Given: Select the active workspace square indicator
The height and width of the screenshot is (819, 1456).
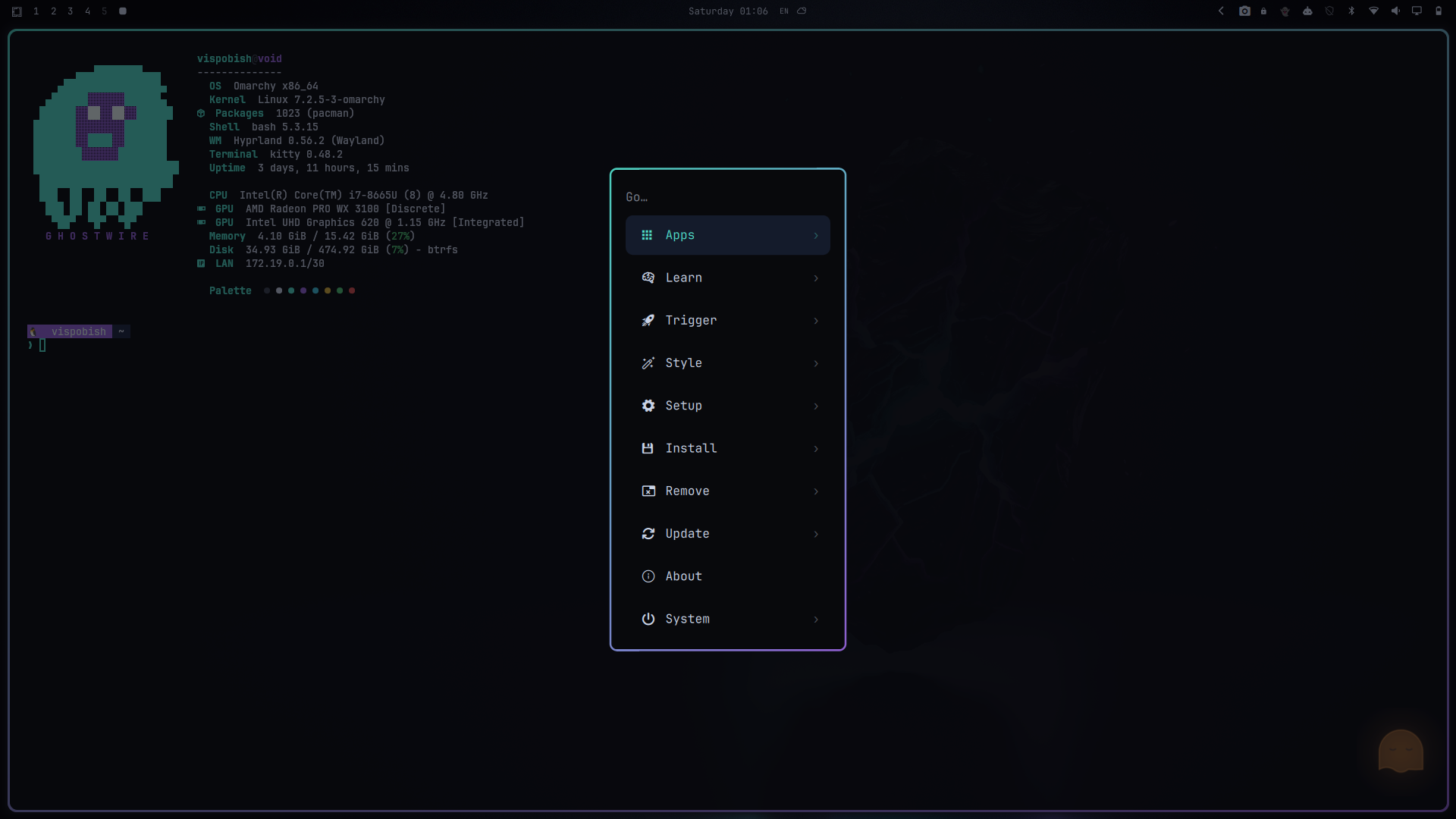Looking at the screenshot, I should tap(123, 11).
